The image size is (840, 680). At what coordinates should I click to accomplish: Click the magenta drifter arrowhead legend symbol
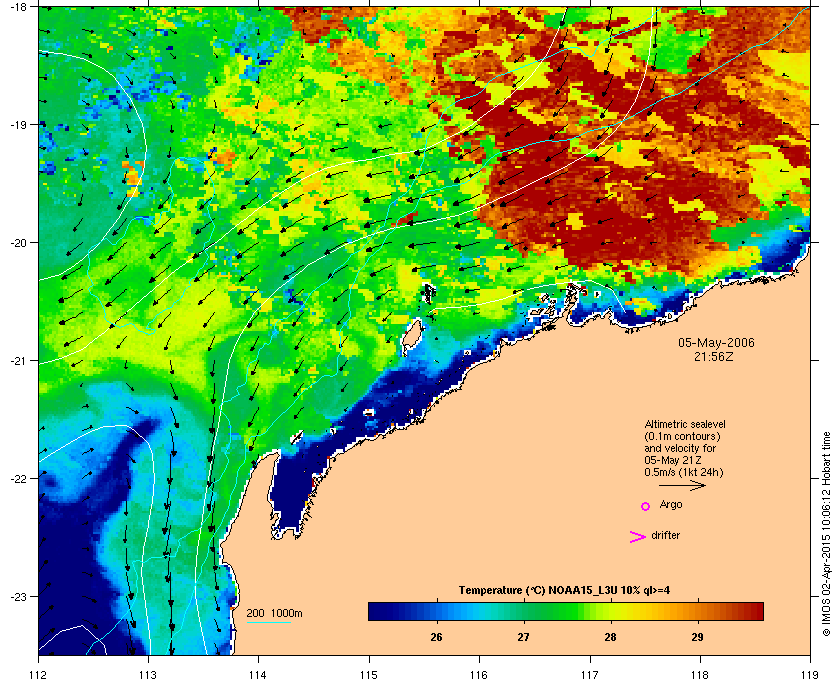[638, 537]
